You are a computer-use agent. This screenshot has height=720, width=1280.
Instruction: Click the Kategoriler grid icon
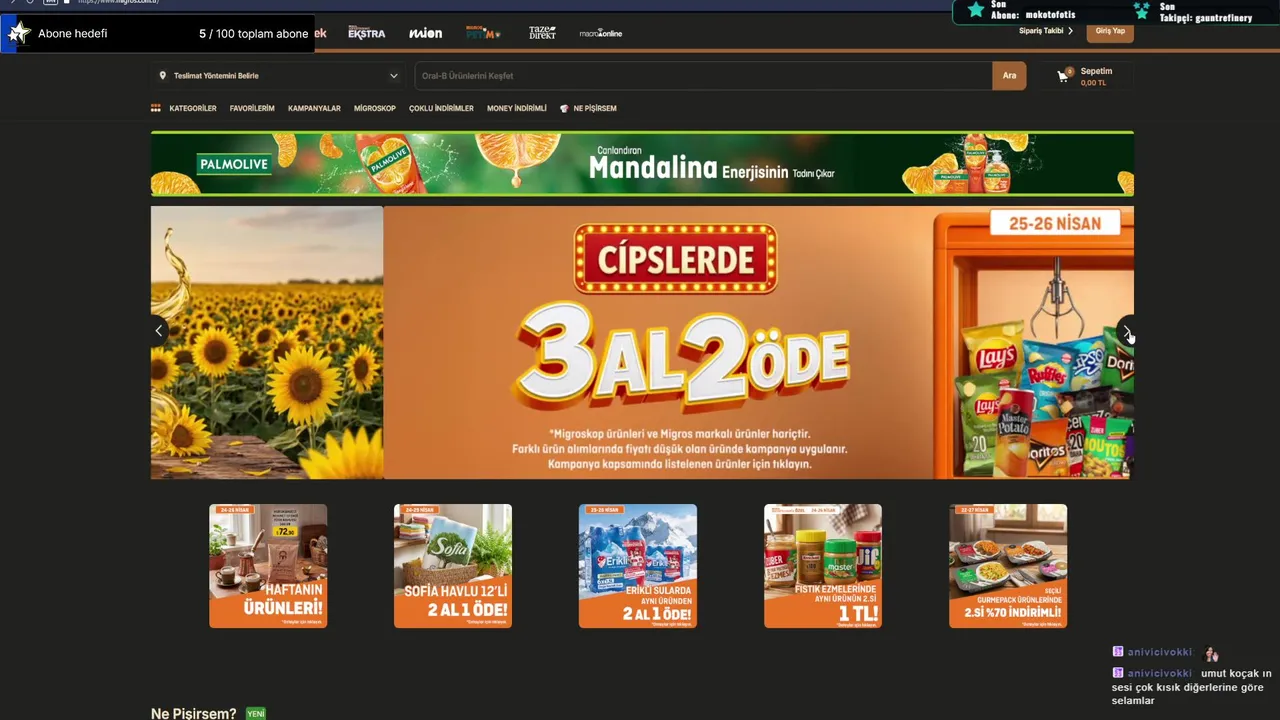click(x=156, y=108)
